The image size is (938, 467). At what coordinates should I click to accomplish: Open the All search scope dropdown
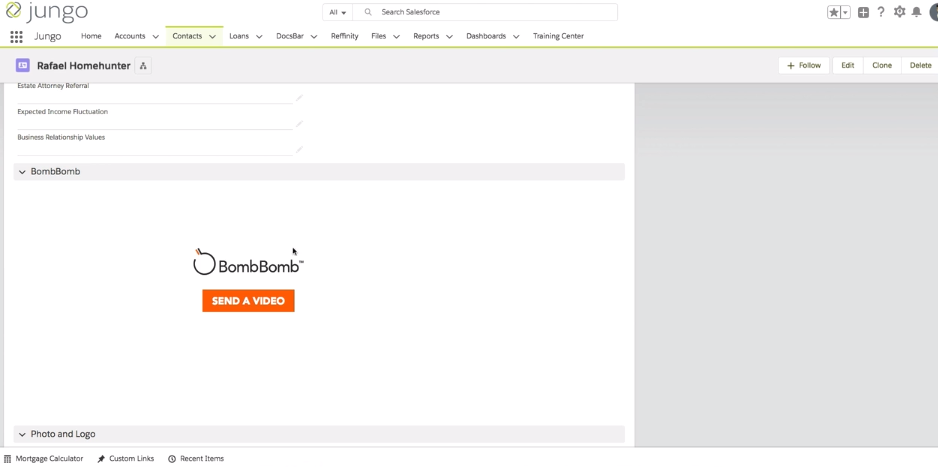pyautogui.click(x=337, y=12)
